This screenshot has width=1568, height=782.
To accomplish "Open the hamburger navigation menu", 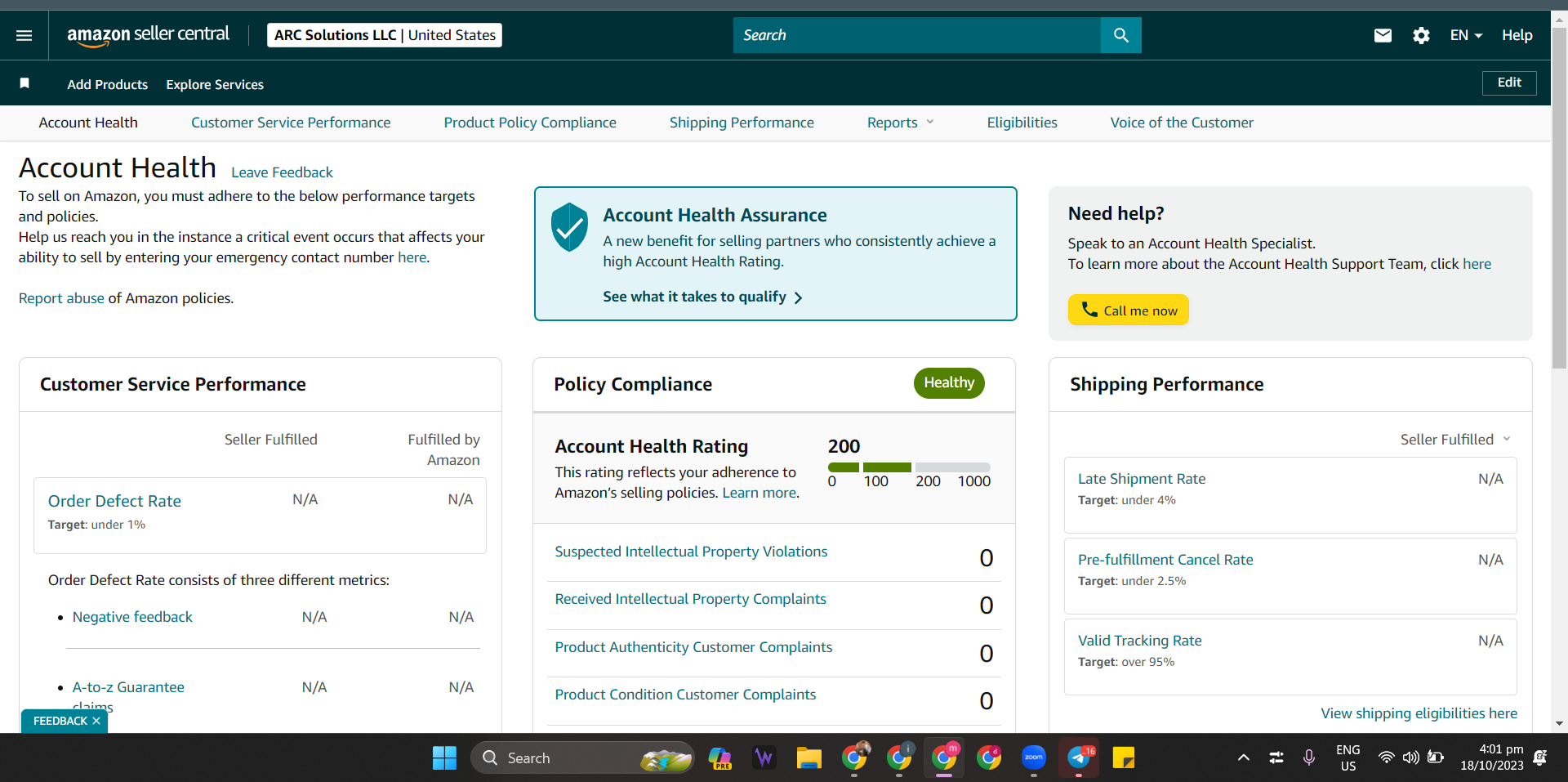I will point(24,35).
